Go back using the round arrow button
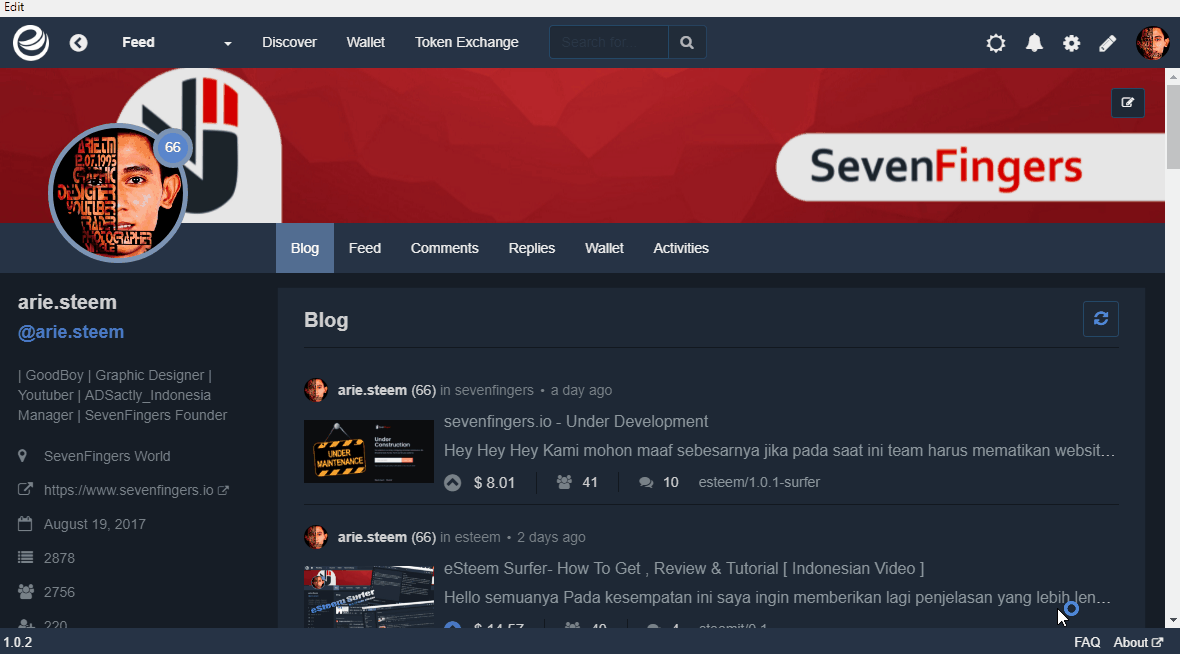This screenshot has width=1180, height=654. coord(78,43)
